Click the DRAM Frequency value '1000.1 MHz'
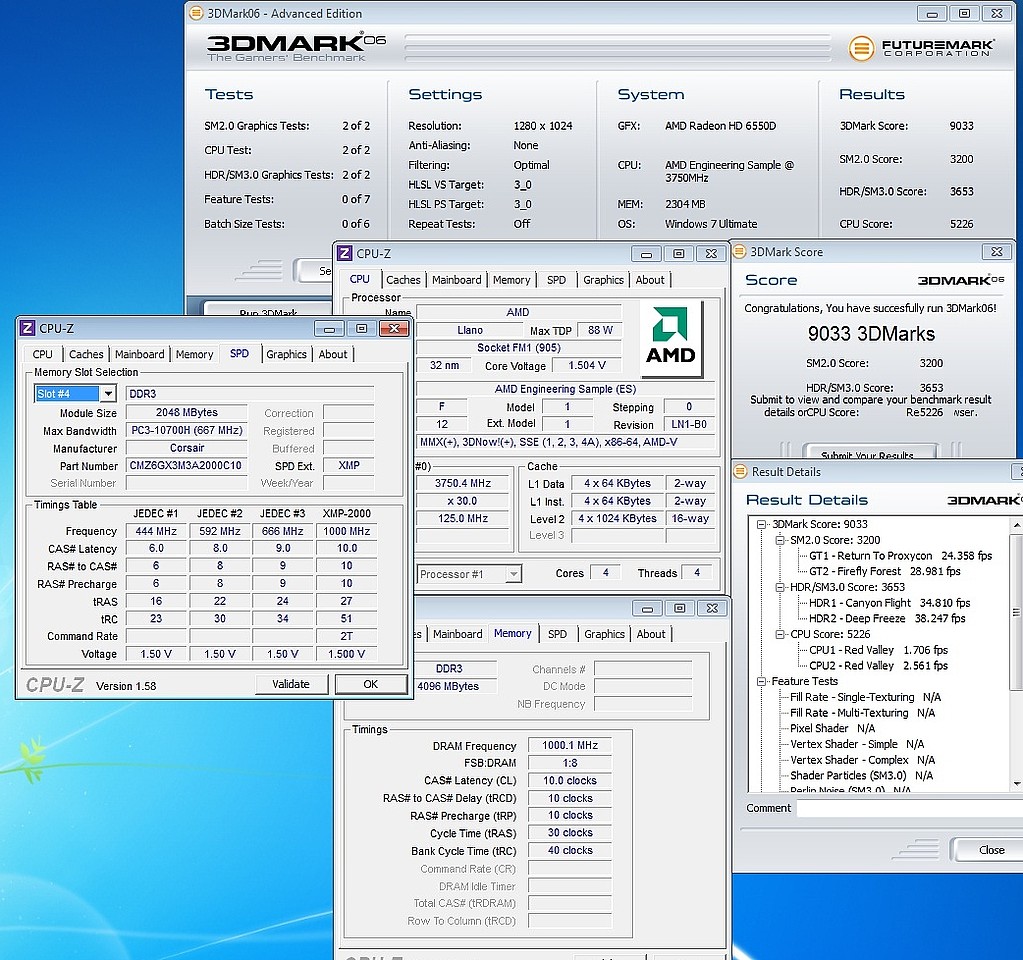The image size is (1023, 960). (x=570, y=745)
